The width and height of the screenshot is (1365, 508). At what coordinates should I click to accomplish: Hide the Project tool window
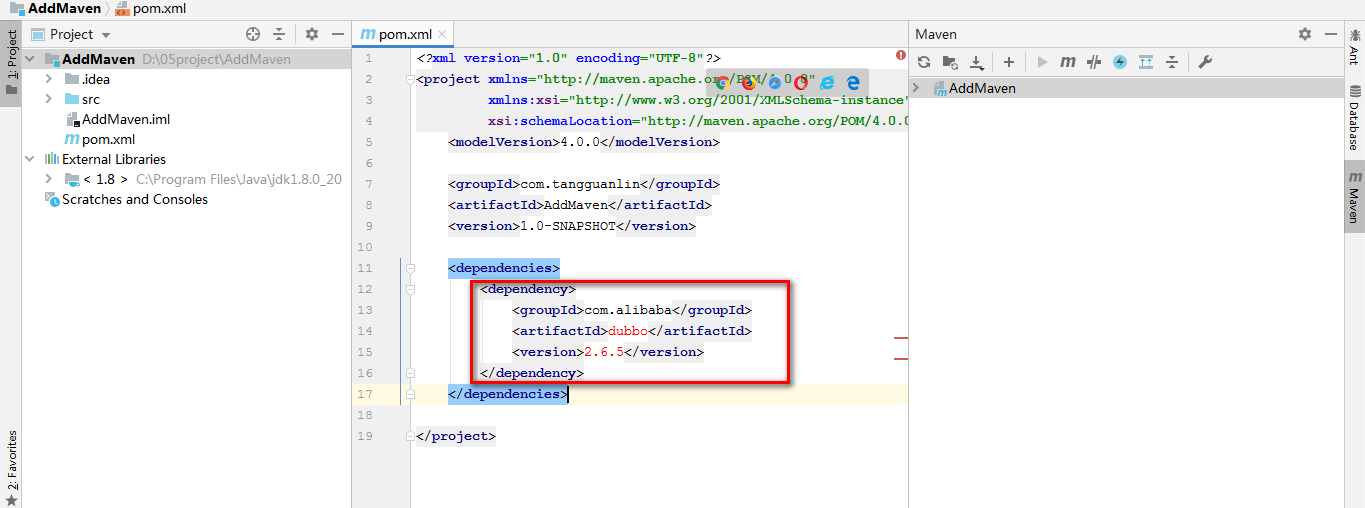coord(337,34)
